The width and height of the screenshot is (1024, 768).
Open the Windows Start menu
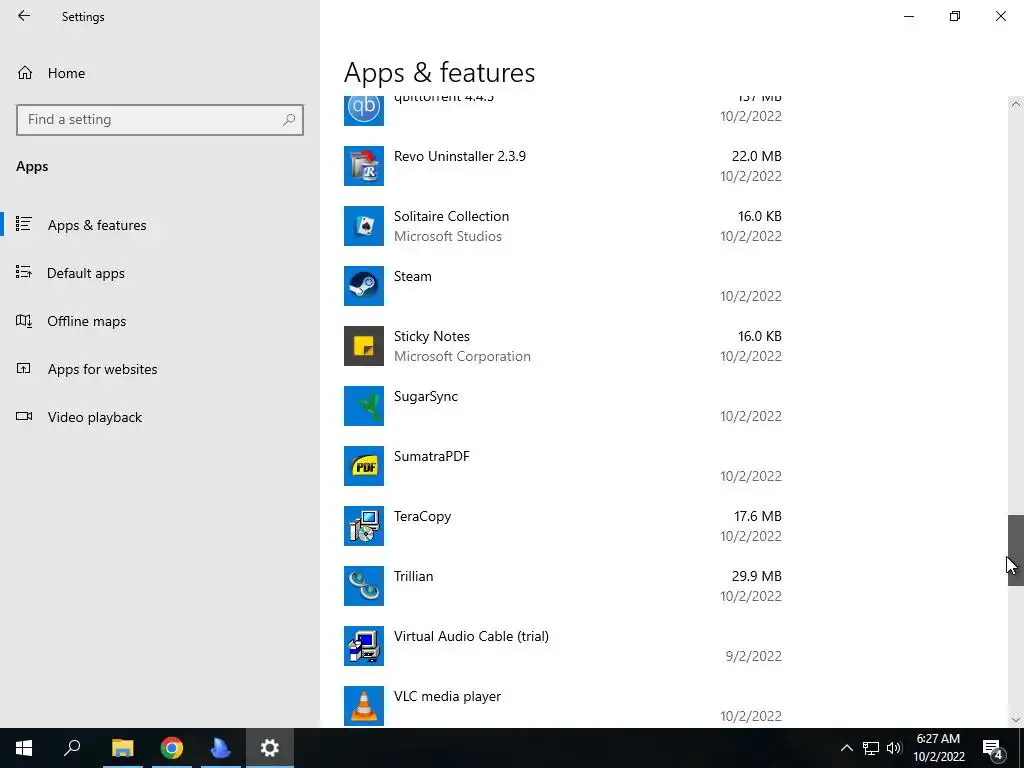coord(24,748)
